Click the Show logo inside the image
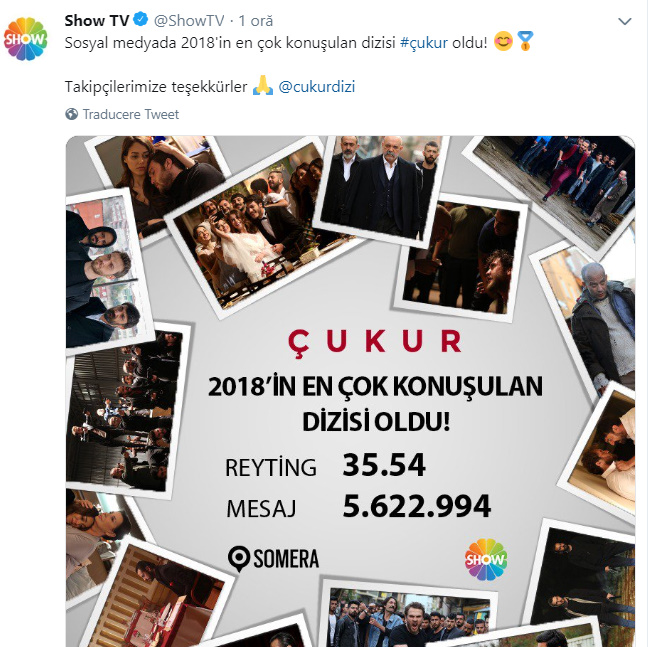 coord(486,559)
